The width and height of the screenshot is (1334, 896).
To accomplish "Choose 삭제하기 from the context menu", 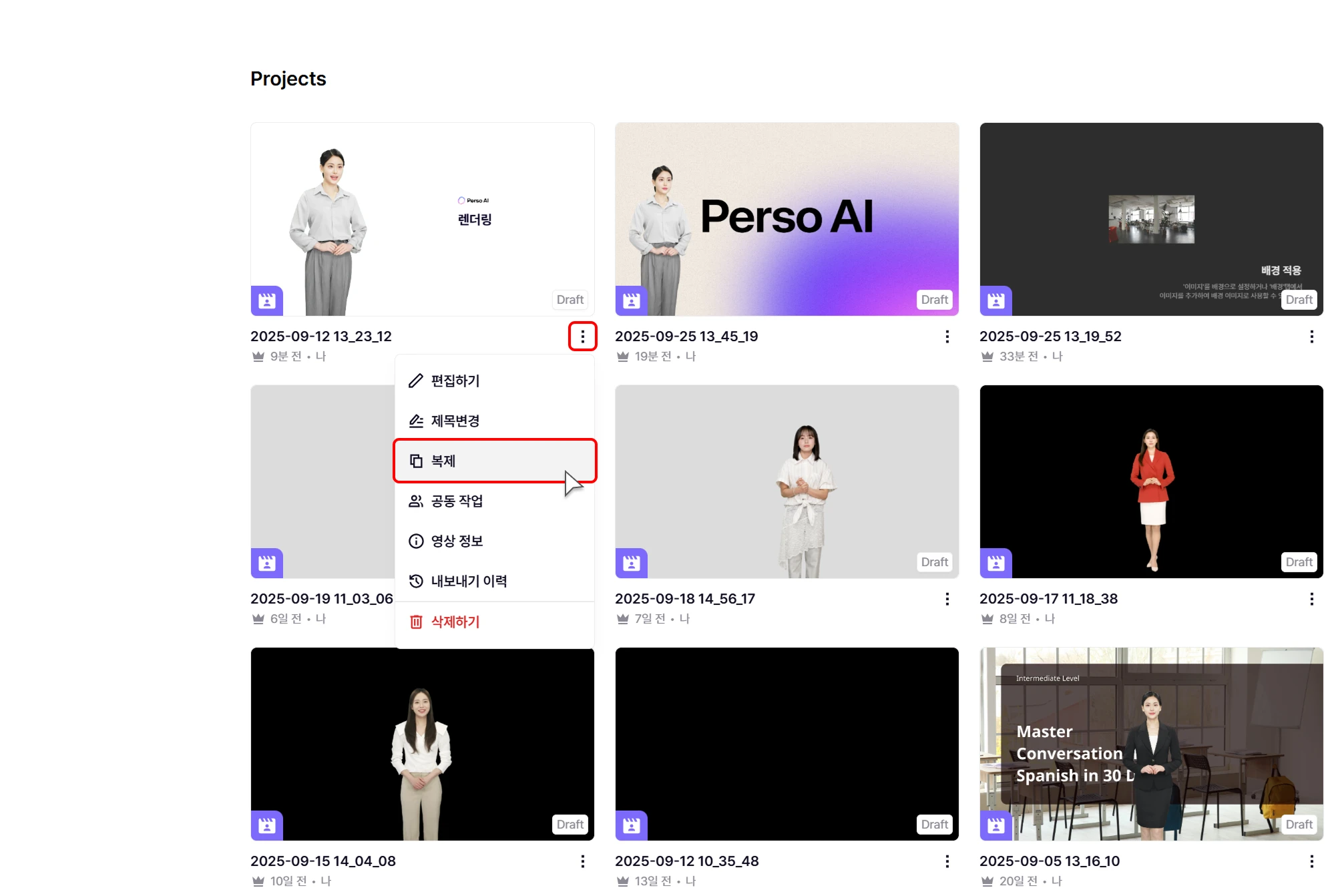I will (455, 622).
